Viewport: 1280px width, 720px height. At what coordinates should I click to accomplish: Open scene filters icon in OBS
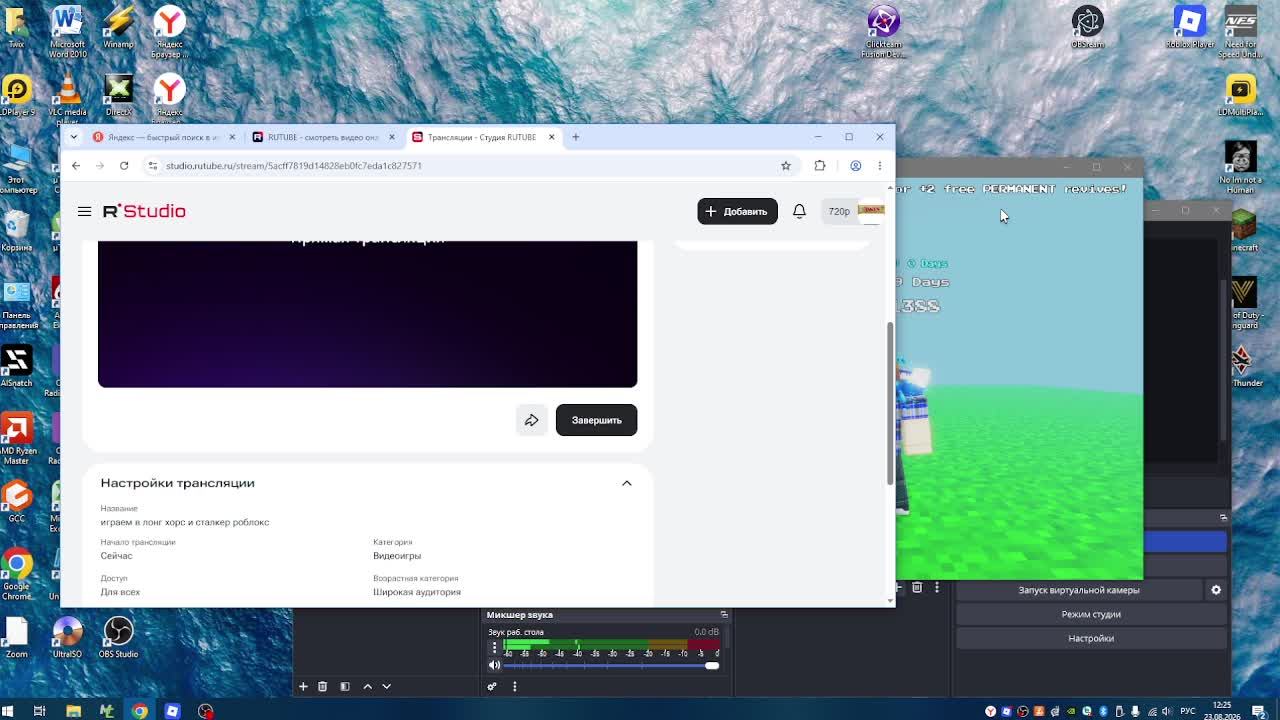point(345,686)
